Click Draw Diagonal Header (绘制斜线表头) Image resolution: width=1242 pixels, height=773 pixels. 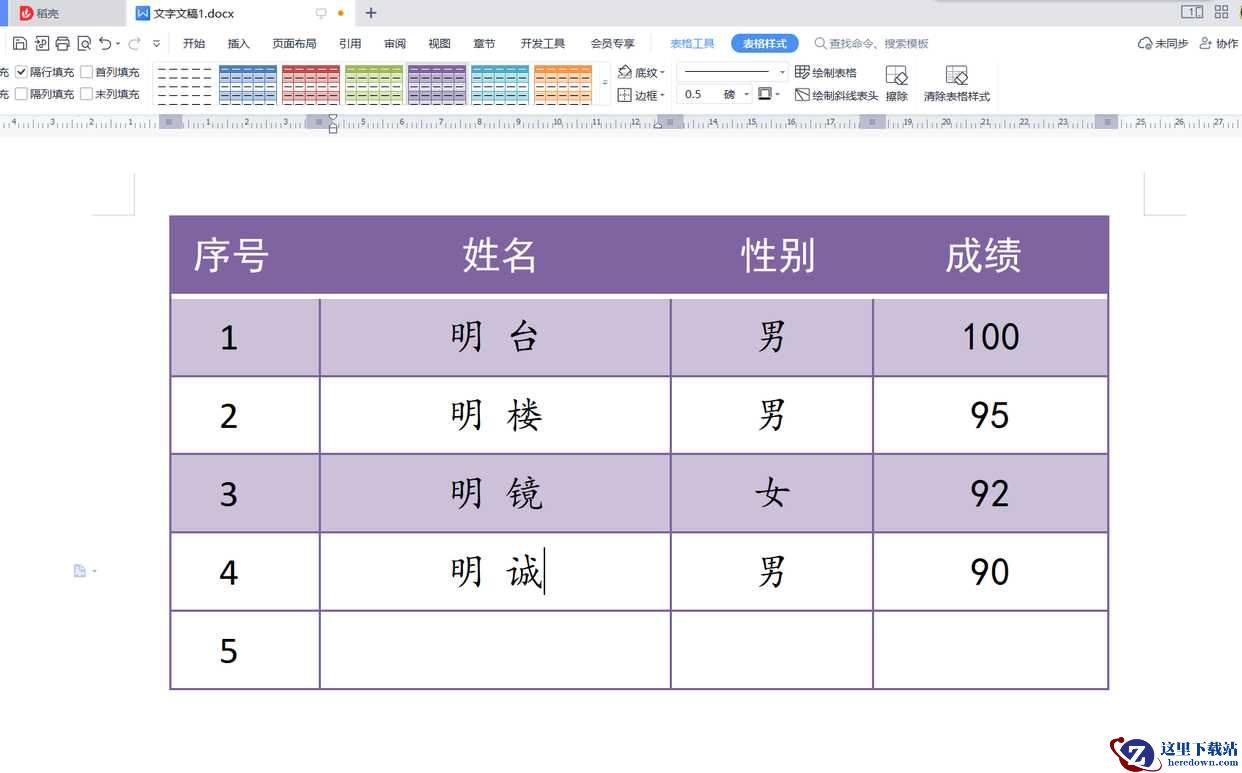click(836, 95)
